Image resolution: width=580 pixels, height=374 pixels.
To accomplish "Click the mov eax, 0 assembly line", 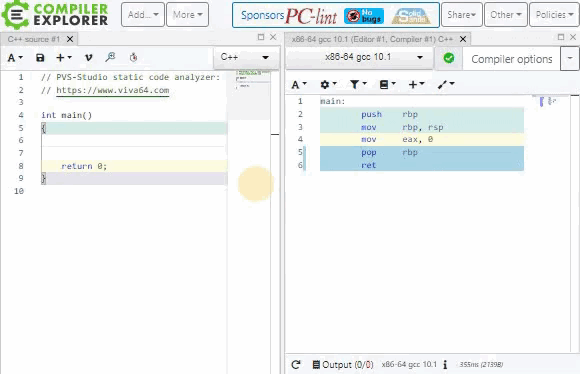I will [x=422, y=139].
